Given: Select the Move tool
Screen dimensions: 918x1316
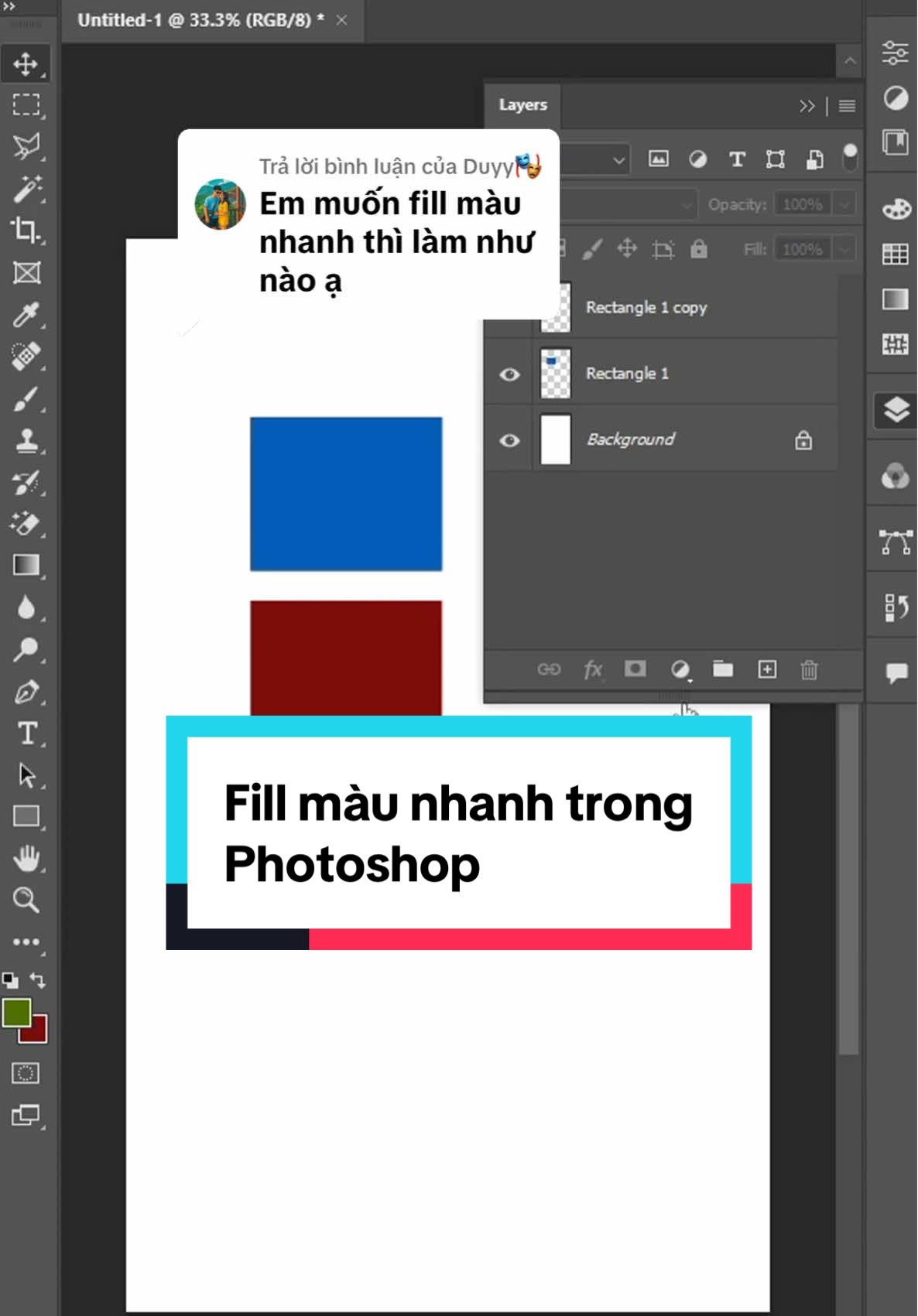Looking at the screenshot, I should (x=26, y=63).
